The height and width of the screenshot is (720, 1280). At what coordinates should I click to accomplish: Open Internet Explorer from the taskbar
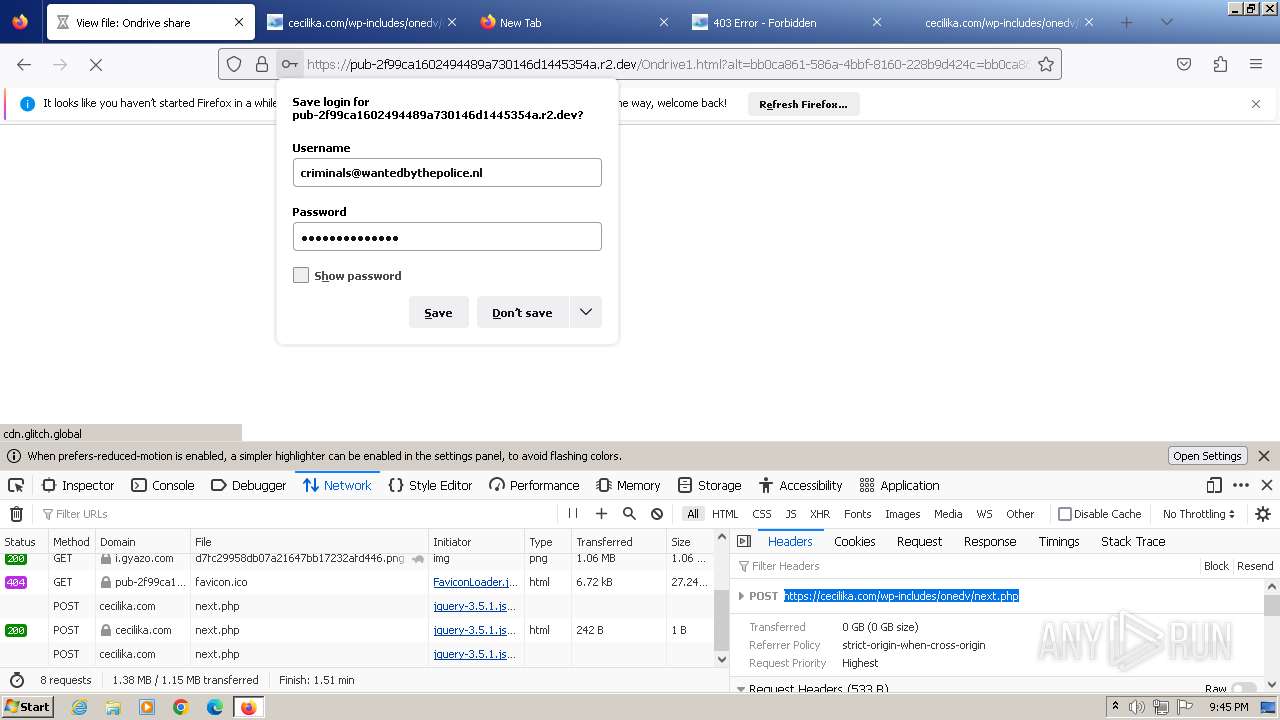tap(79, 707)
